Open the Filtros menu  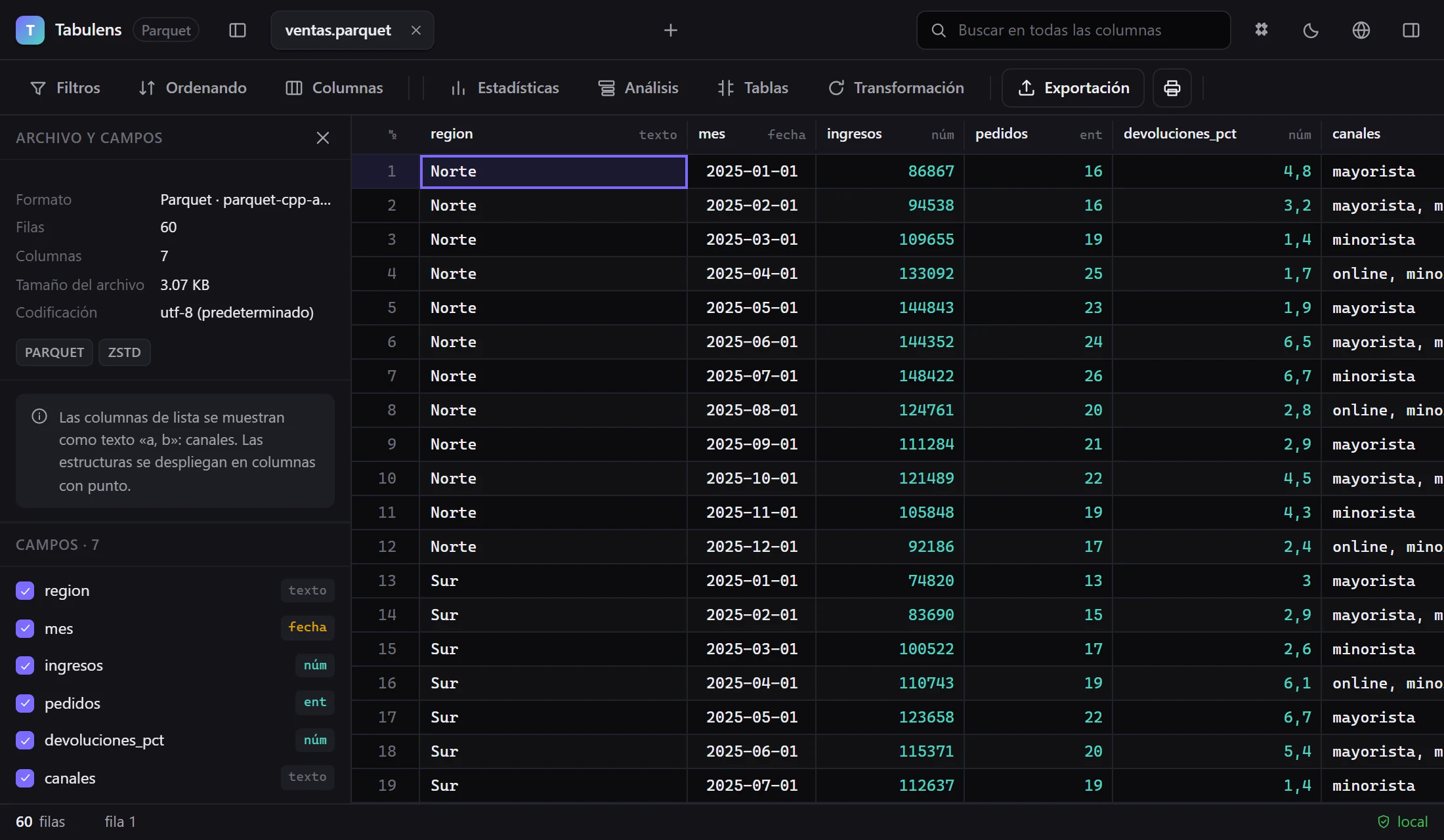tap(66, 88)
